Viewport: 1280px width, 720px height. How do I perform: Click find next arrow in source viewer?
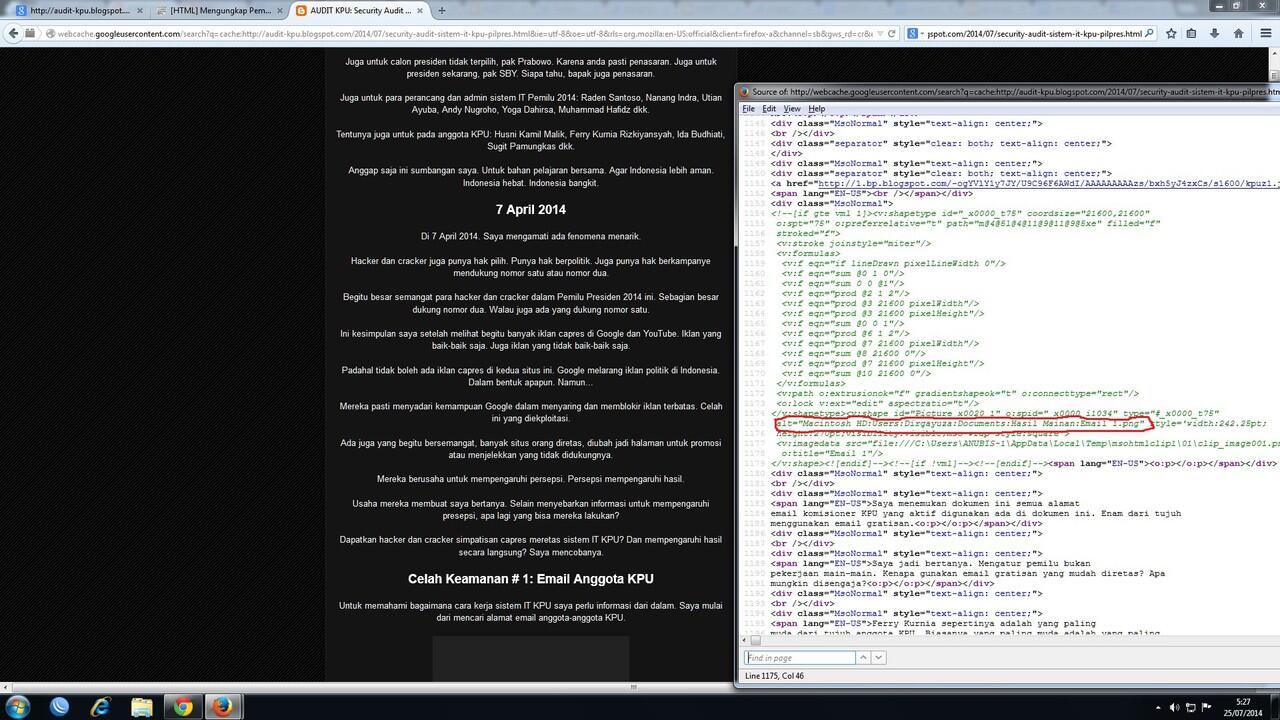(879, 657)
